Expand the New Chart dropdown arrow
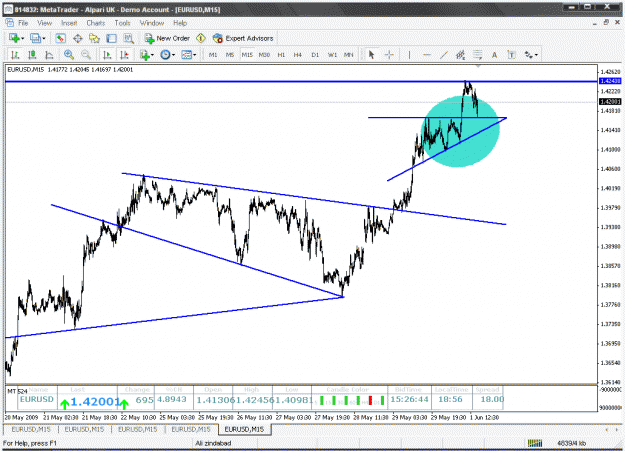The height and width of the screenshot is (451, 625). [23, 39]
